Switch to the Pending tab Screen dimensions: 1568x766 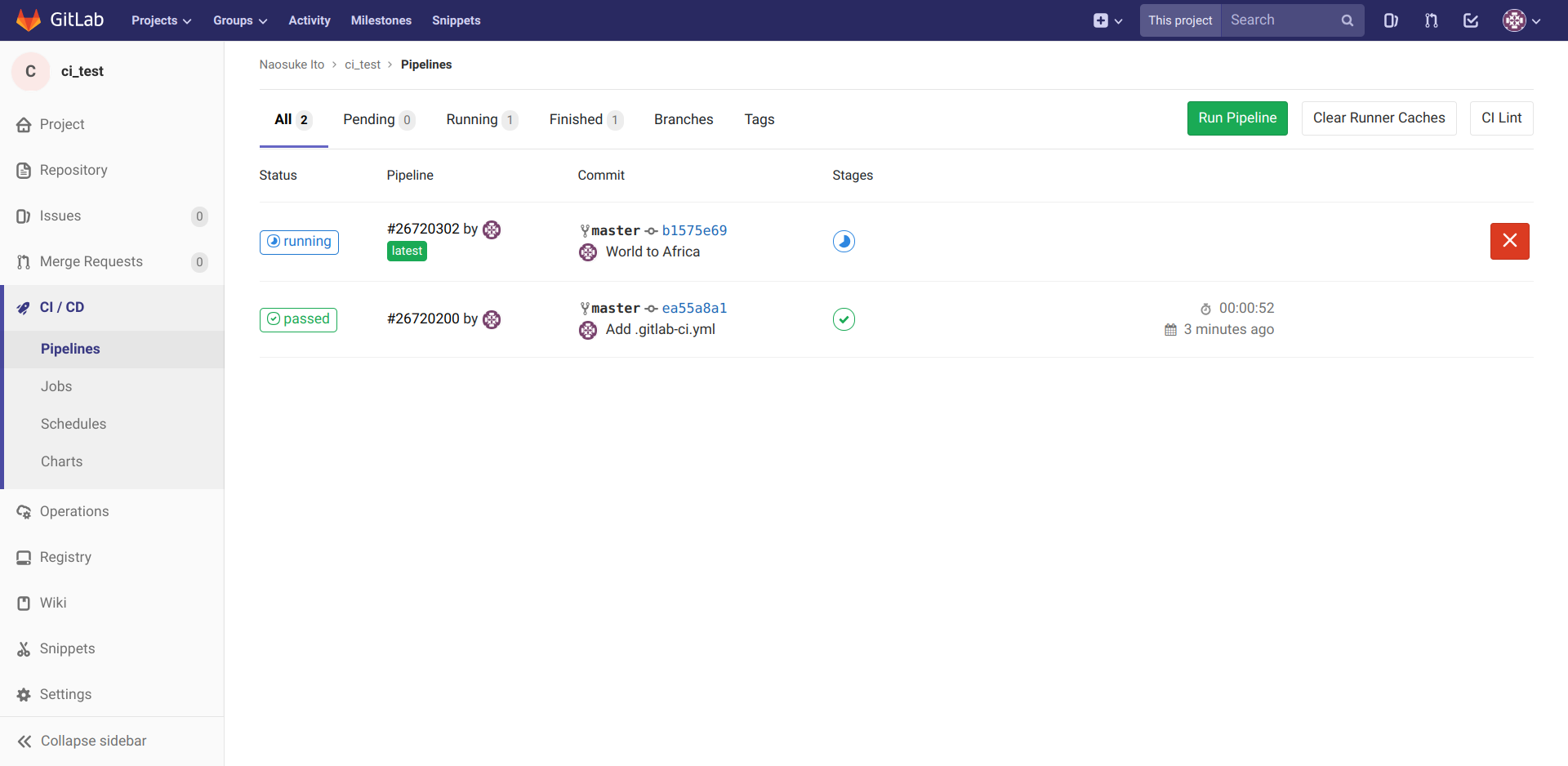[x=379, y=119]
